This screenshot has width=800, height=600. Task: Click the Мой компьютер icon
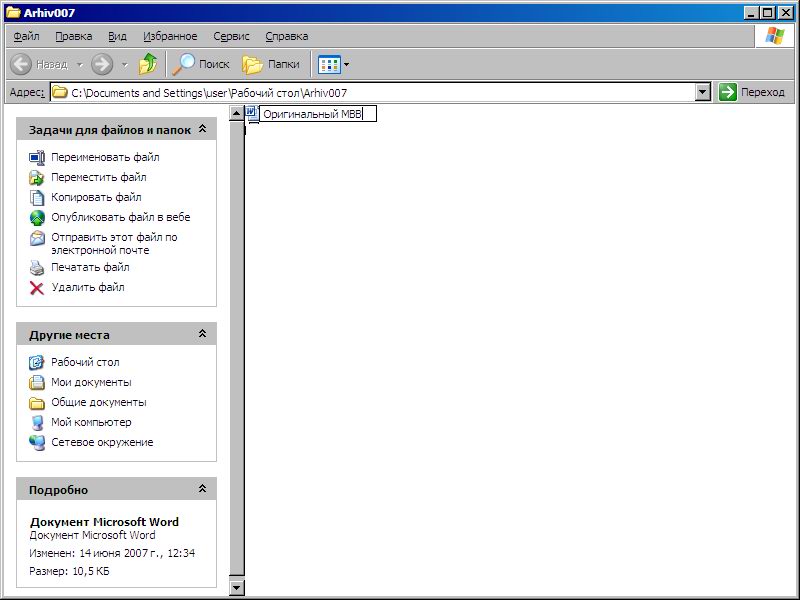37,422
